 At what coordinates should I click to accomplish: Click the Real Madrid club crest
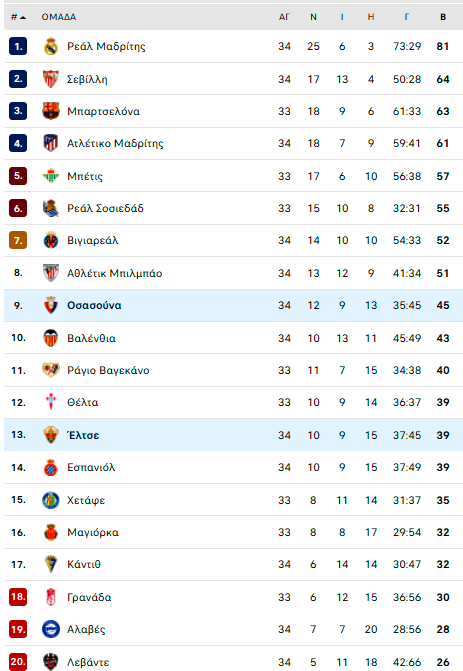point(50,46)
